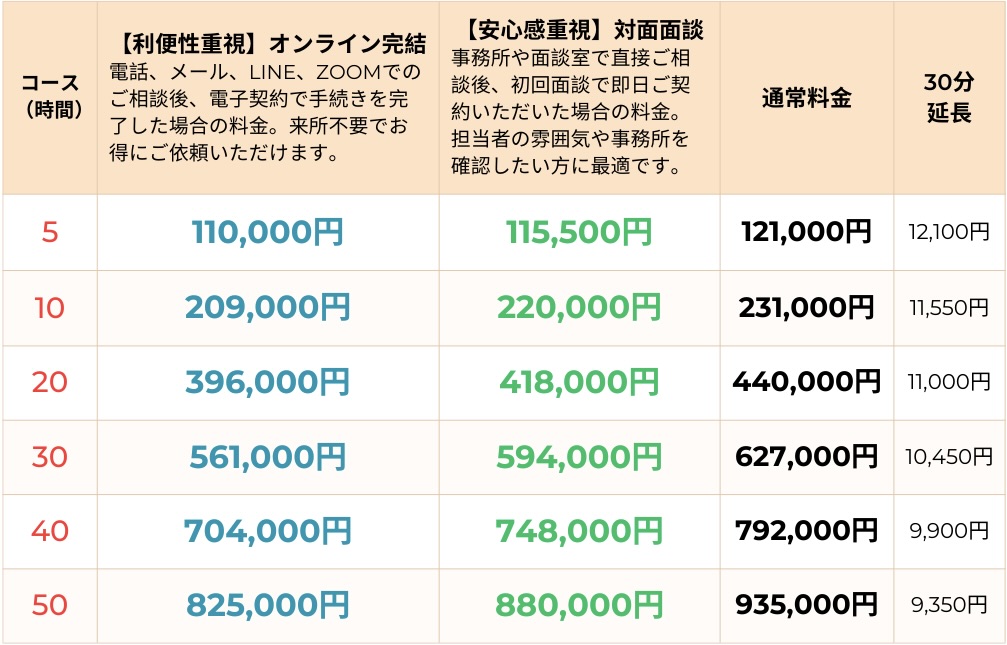The width and height of the screenshot is (1007, 645).
Task: Click the 440,000円 regular price
Action: 806,382
